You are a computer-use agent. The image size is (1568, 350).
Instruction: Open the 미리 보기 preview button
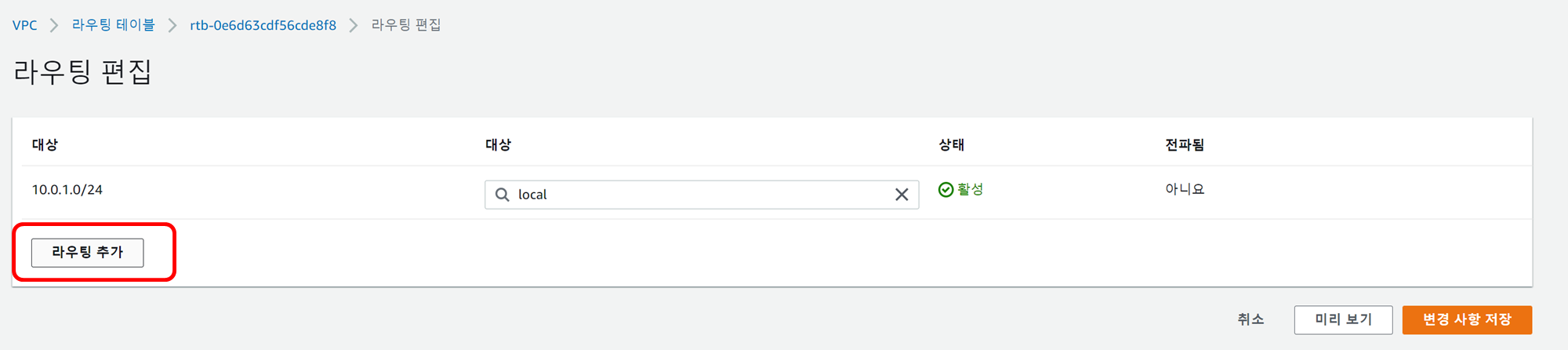pos(1343,319)
